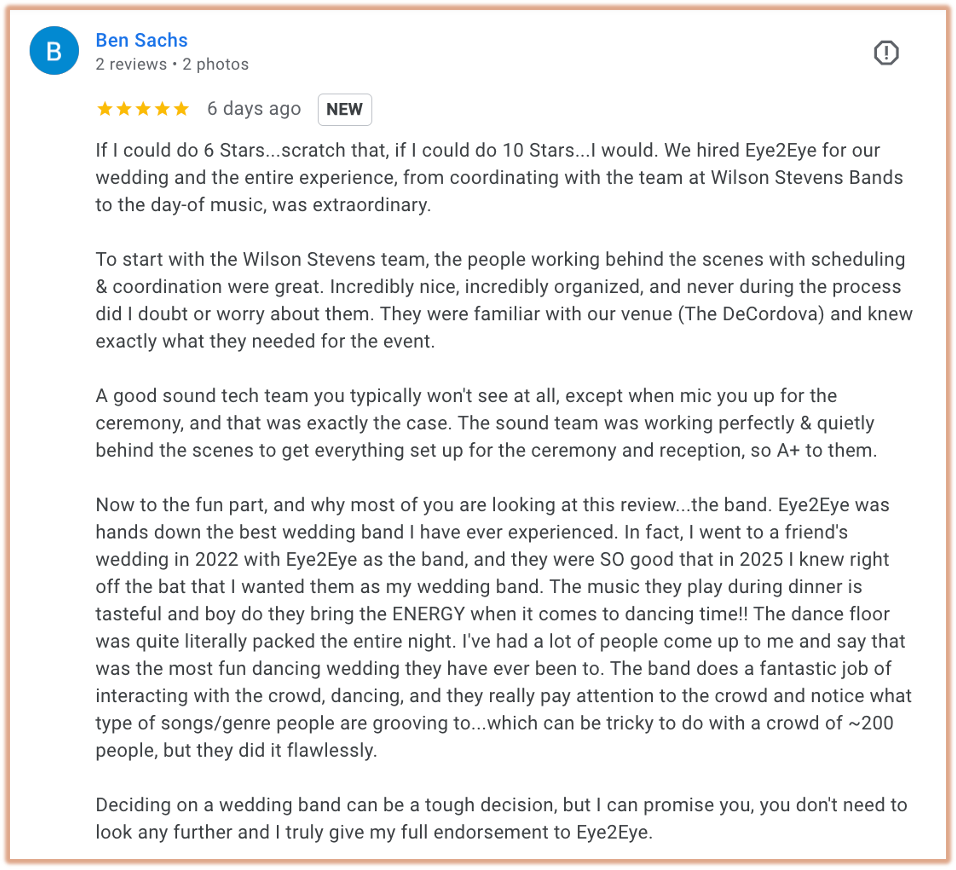Click the fourth gold rating star
Screen dimensions: 956x870
(162, 109)
